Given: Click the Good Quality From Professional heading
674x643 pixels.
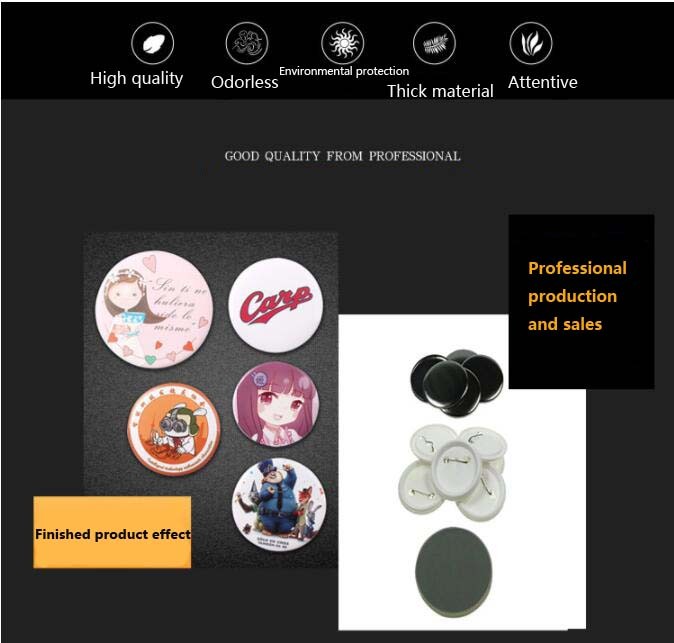Looking at the screenshot, I should (x=343, y=156).
